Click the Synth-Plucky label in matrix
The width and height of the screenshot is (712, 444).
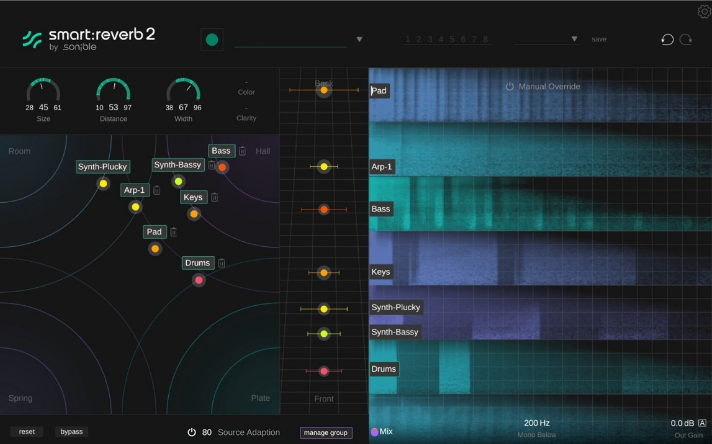[x=102, y=167]
